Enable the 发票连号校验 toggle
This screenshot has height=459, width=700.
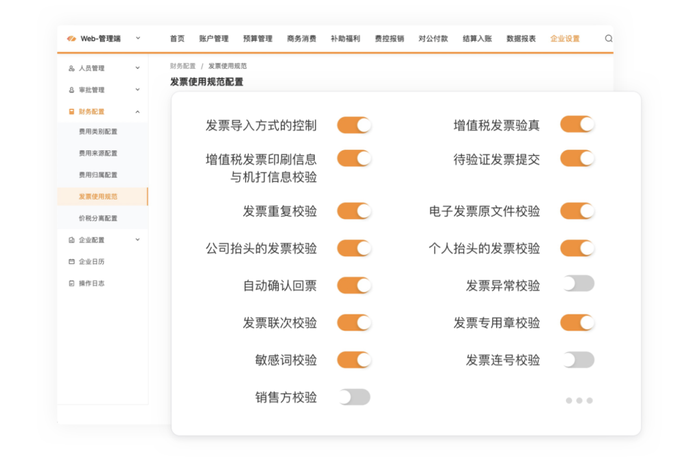tap(578, 359)
